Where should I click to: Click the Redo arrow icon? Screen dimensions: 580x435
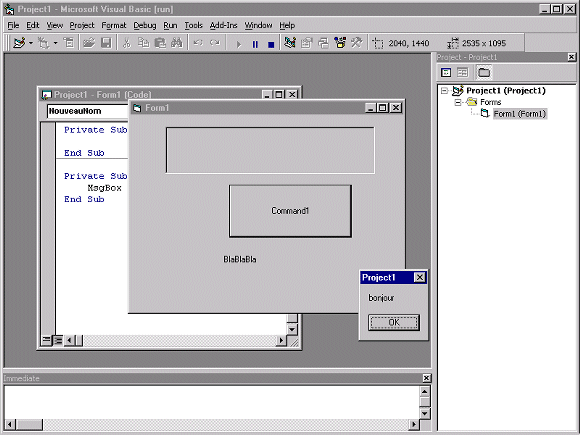click(215, 43)
